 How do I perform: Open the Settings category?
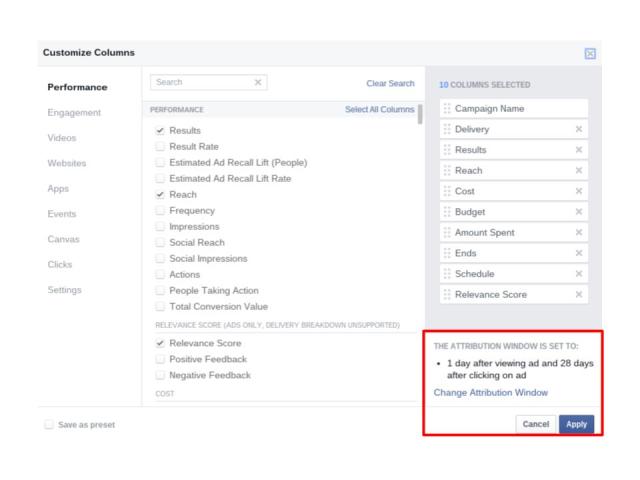[64, 290]
